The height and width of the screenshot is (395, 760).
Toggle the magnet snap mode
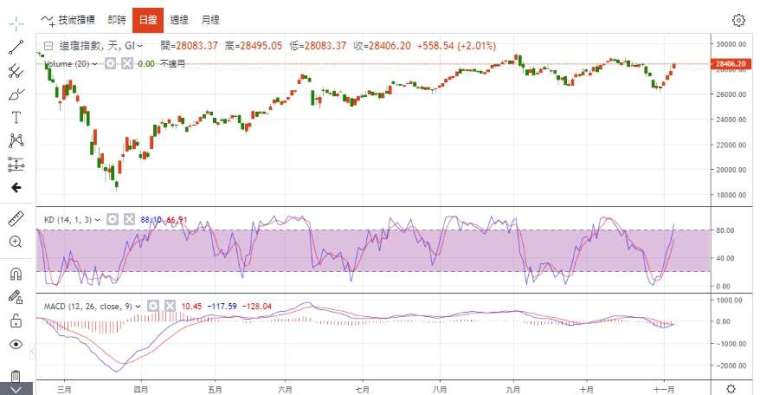(16, 274)
